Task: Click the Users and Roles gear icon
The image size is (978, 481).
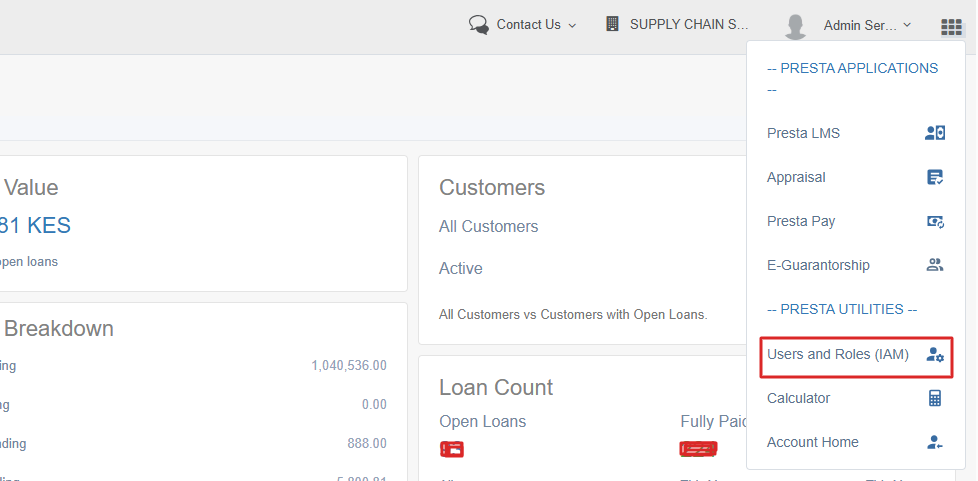Action: (935, 354)
